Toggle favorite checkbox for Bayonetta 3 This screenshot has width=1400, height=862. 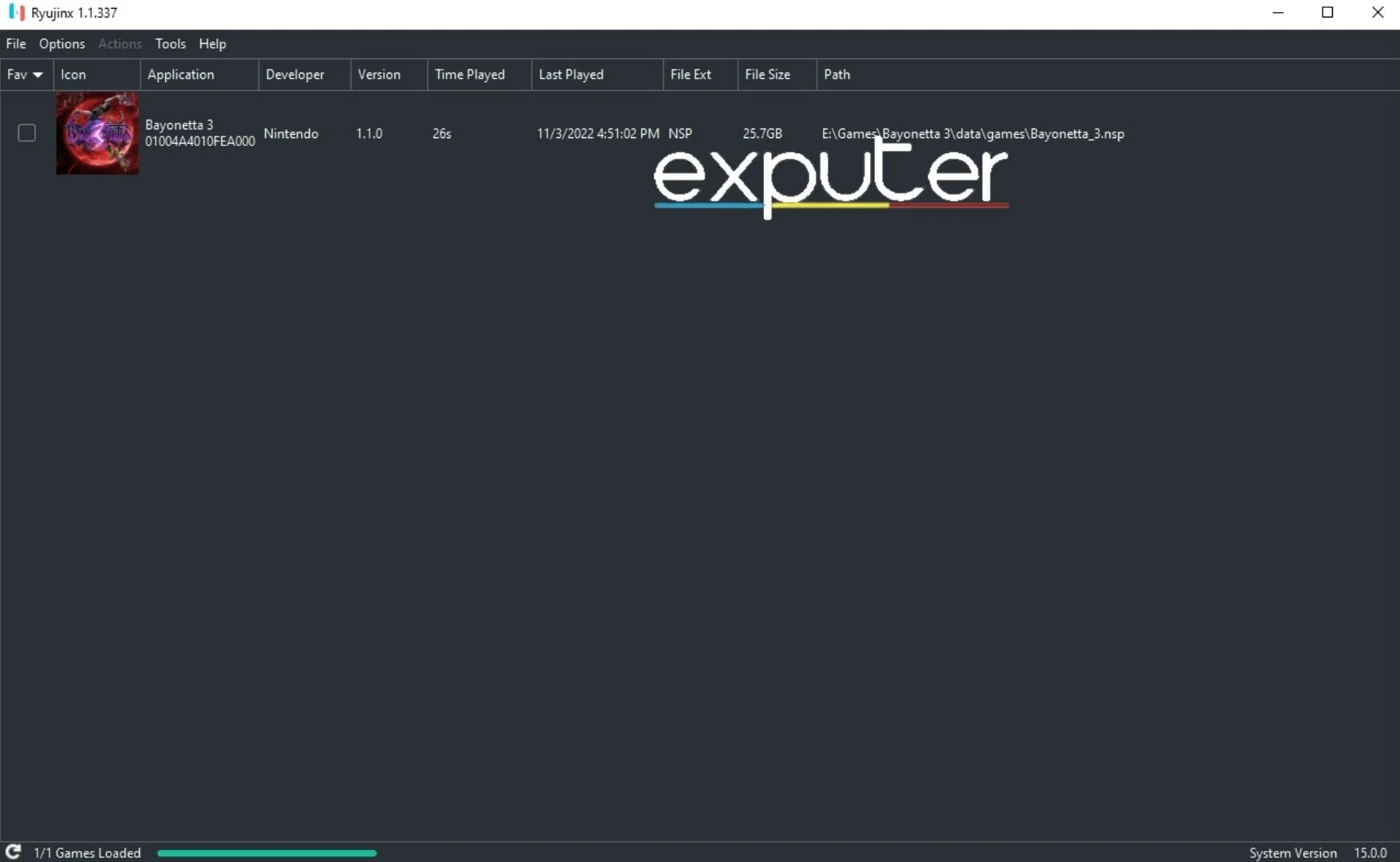27,132
